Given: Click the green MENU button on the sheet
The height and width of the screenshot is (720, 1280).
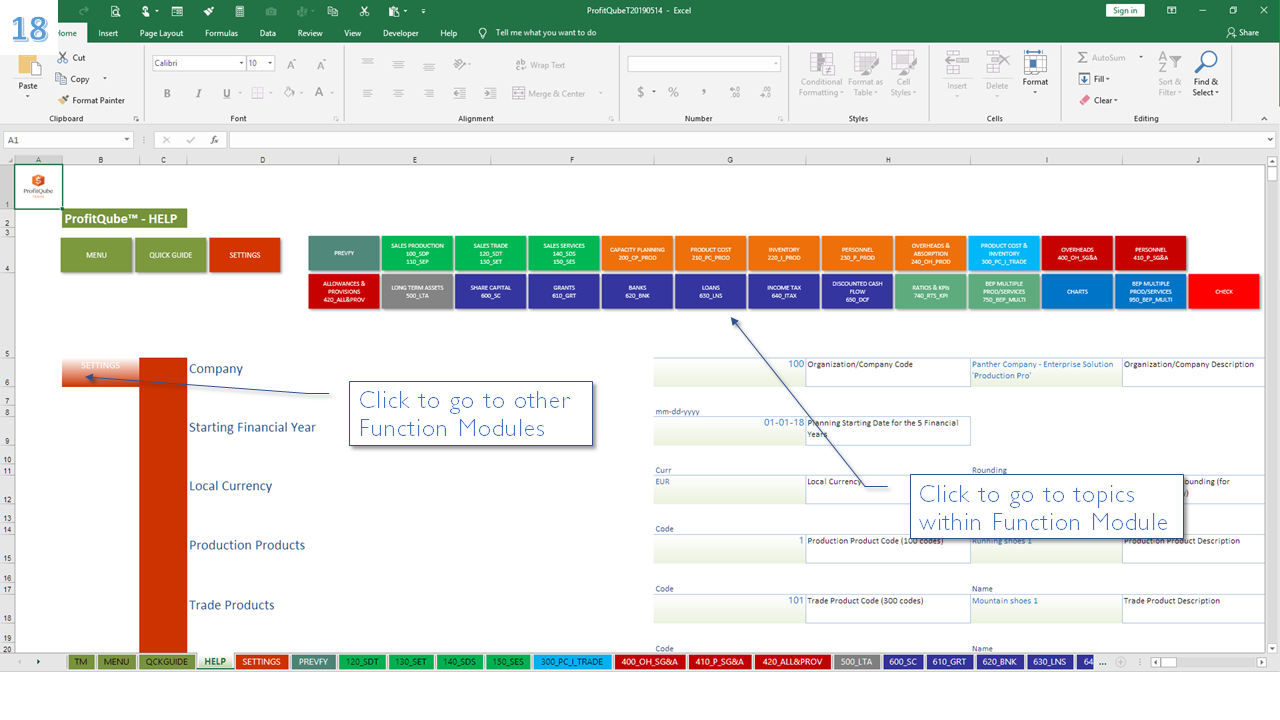Looking at the screenshot, I should [96, 255].
